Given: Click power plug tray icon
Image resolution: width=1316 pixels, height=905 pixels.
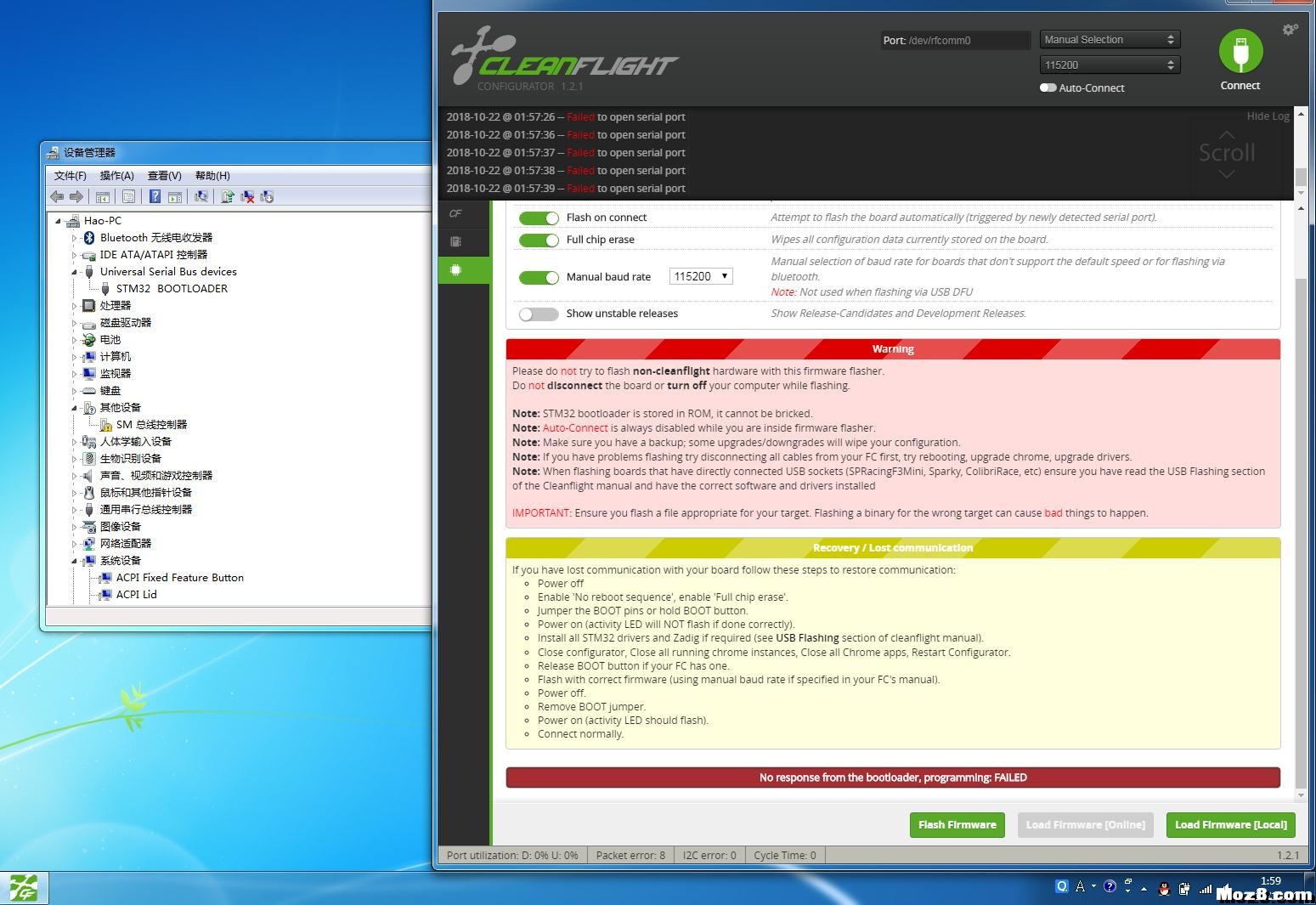Looking at the screenshot, I should (1183, 889).
